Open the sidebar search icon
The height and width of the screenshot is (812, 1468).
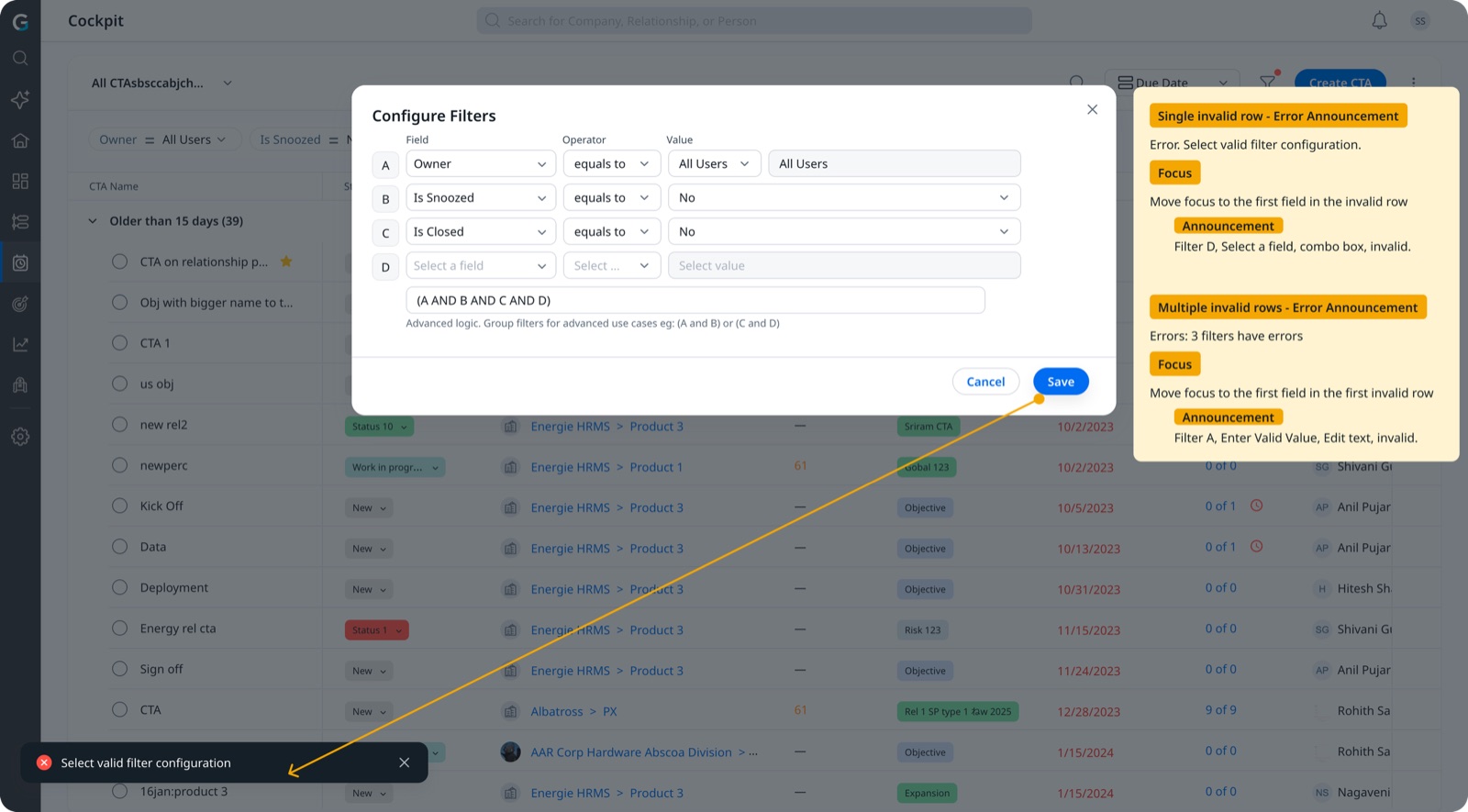[20, 59]
